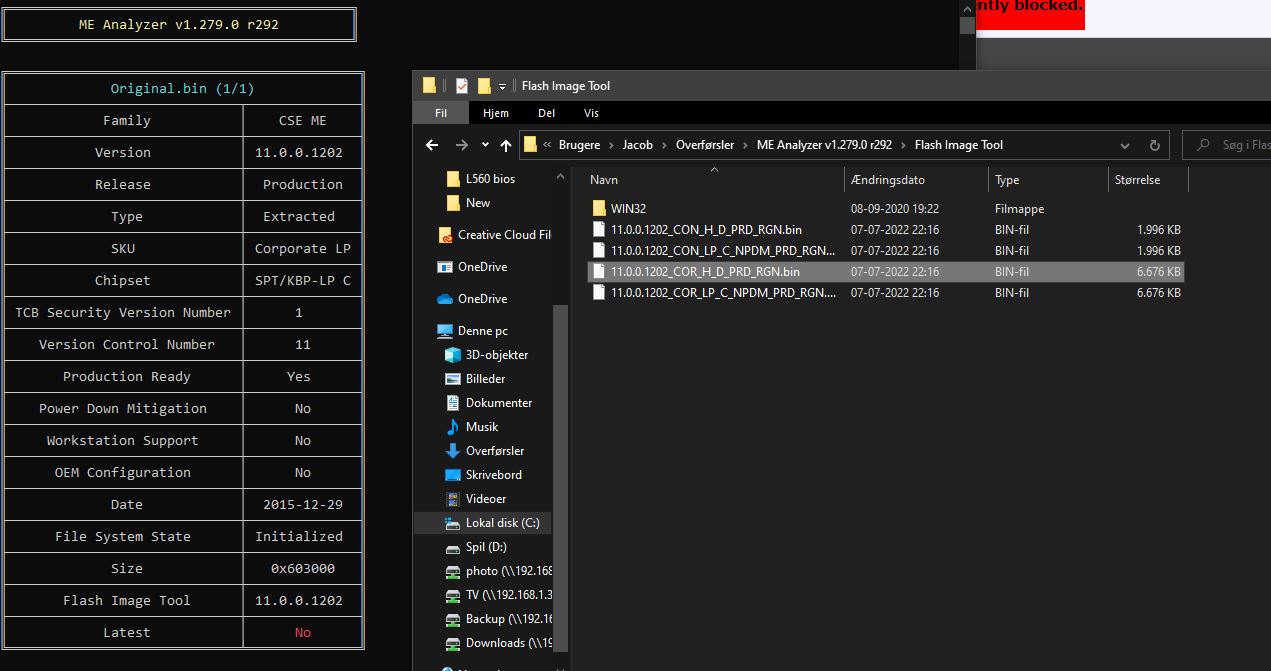Click the Back navigation arrow

pos(432,145)
